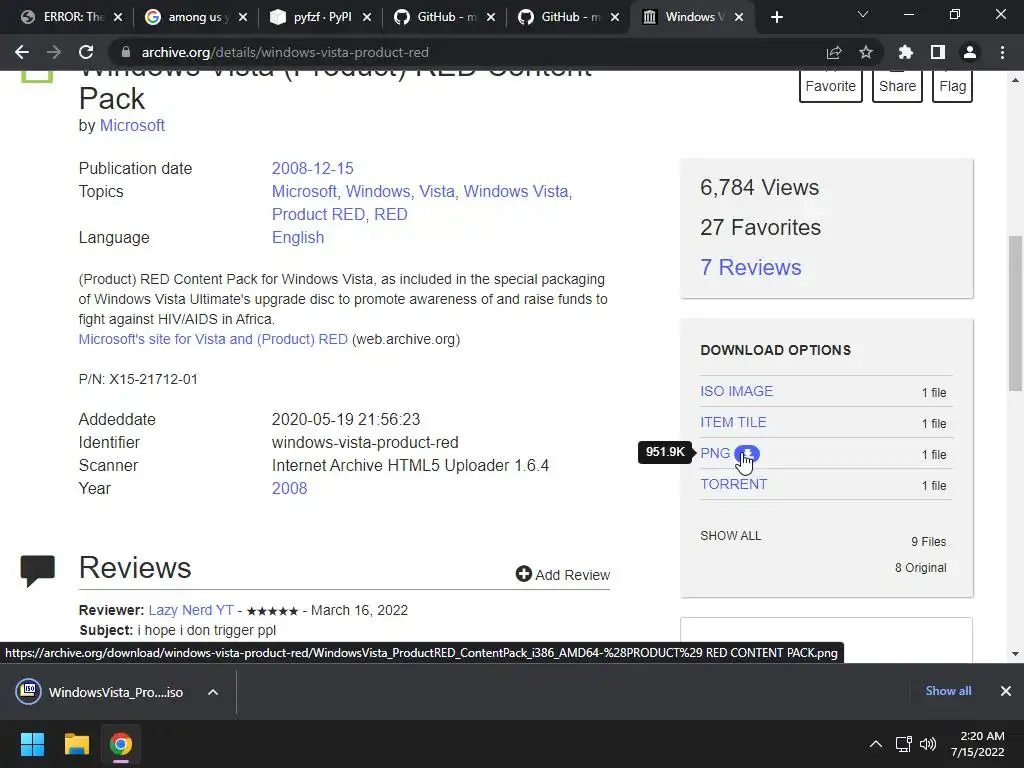Click the Chrome taskbar icon
Image resolution: width=1024 pixels, height=768 pixels.
(x=120, y=744)
